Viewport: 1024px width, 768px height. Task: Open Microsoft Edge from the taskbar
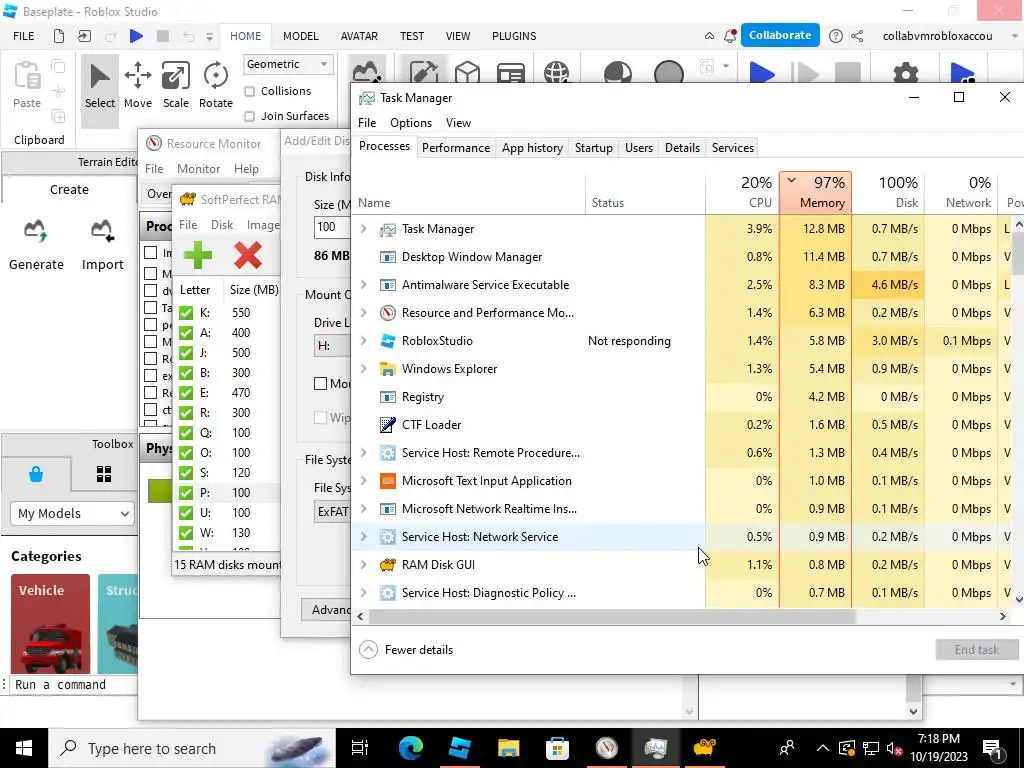coord(411,748)
